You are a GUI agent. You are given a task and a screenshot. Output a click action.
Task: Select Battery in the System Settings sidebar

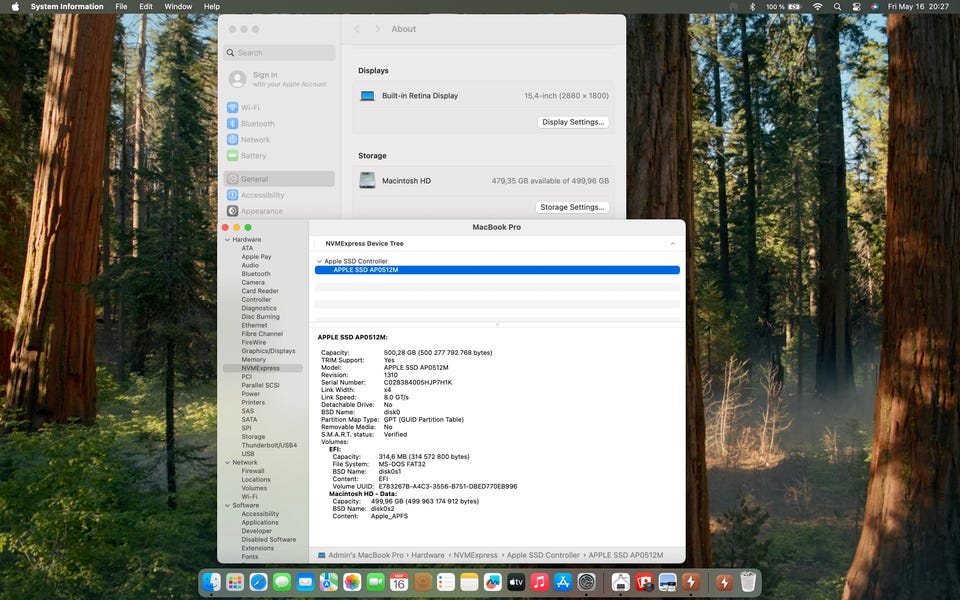click(253, 156)
